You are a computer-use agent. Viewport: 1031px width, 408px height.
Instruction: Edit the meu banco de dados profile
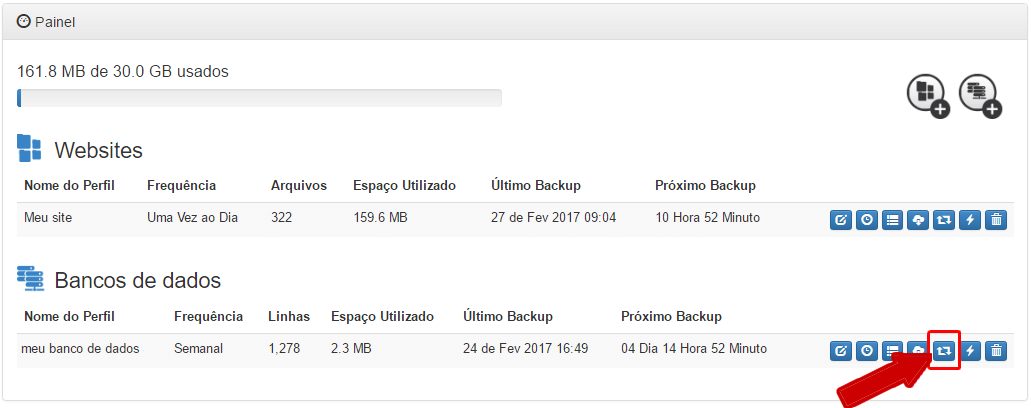coord(840,351)
